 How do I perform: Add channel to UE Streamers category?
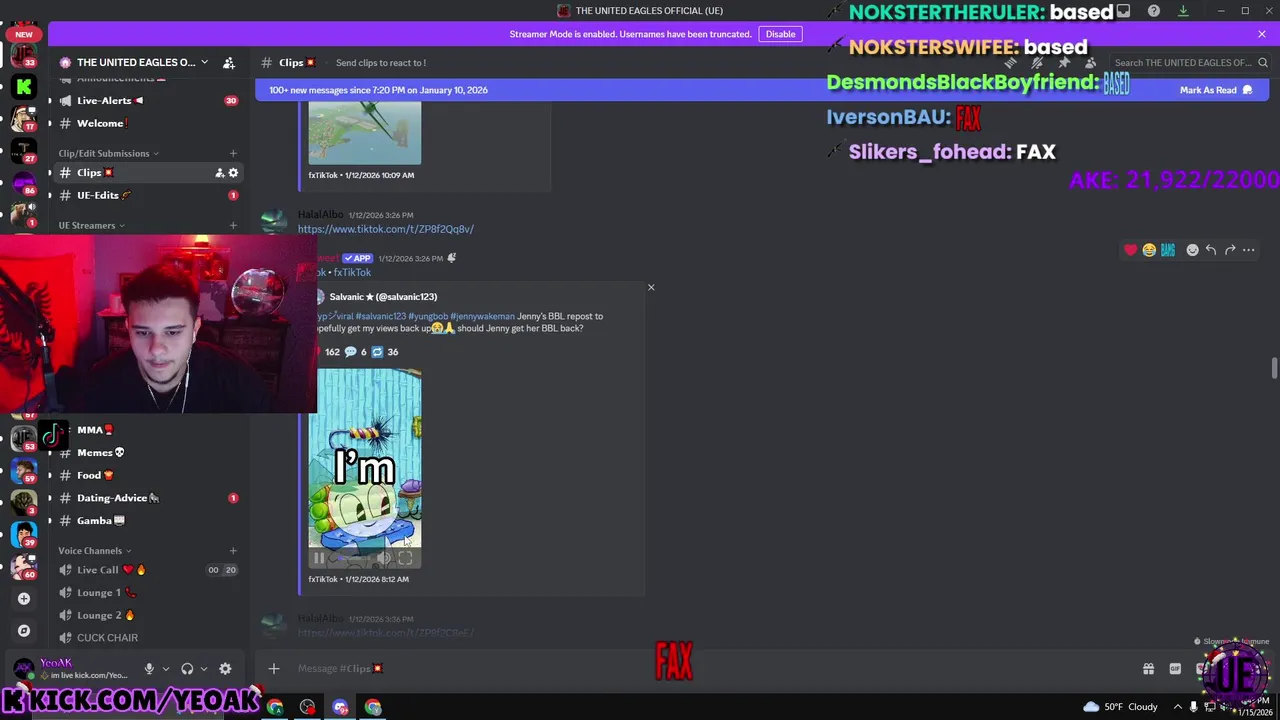[x=233, y=226]
